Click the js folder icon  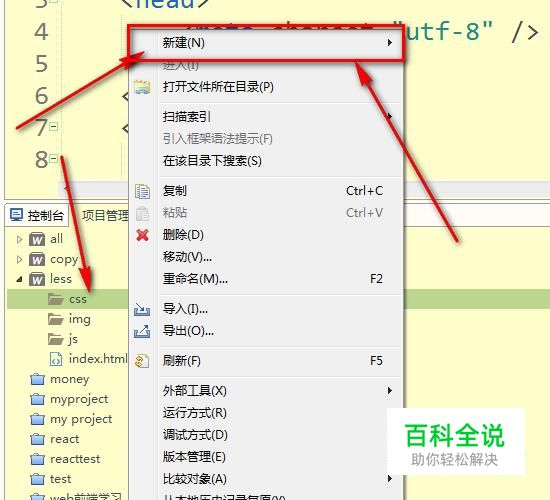tap(56, 339)
